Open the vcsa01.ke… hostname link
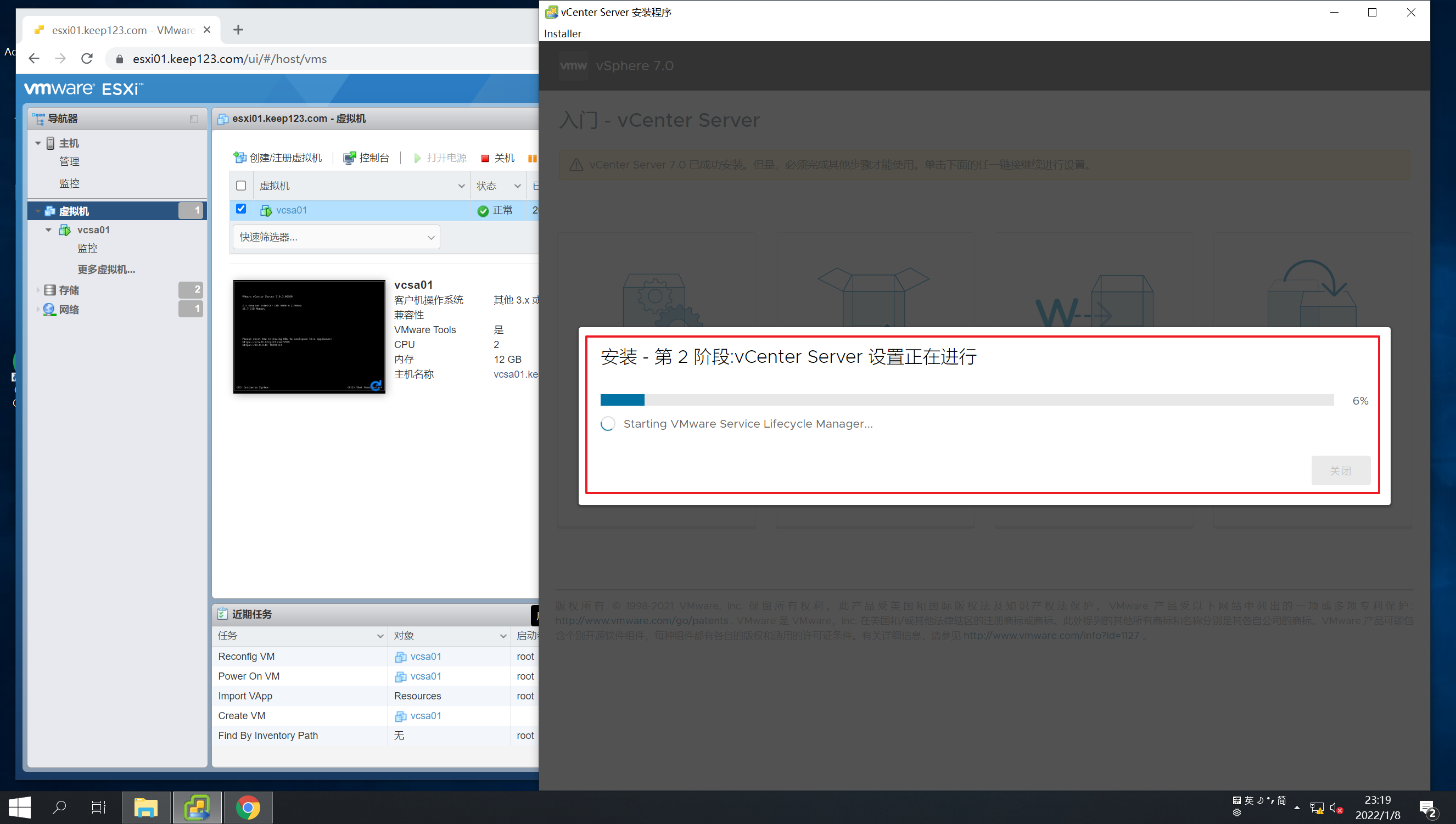1456x824 pixels. [x=516, y=374]
